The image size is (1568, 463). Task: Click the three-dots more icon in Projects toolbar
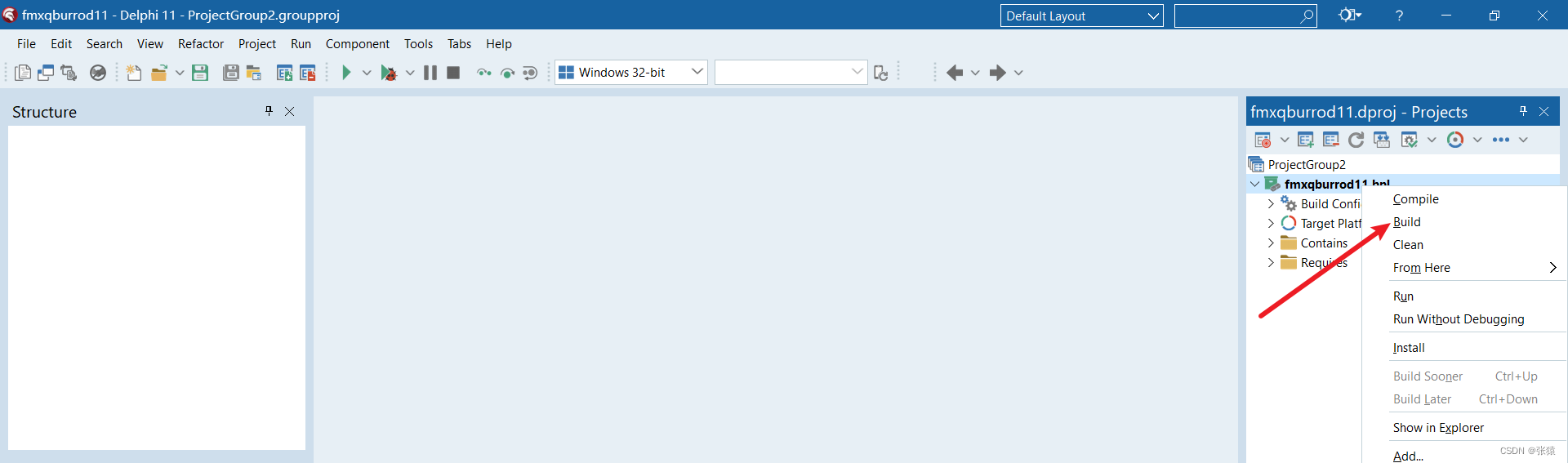1501,140
